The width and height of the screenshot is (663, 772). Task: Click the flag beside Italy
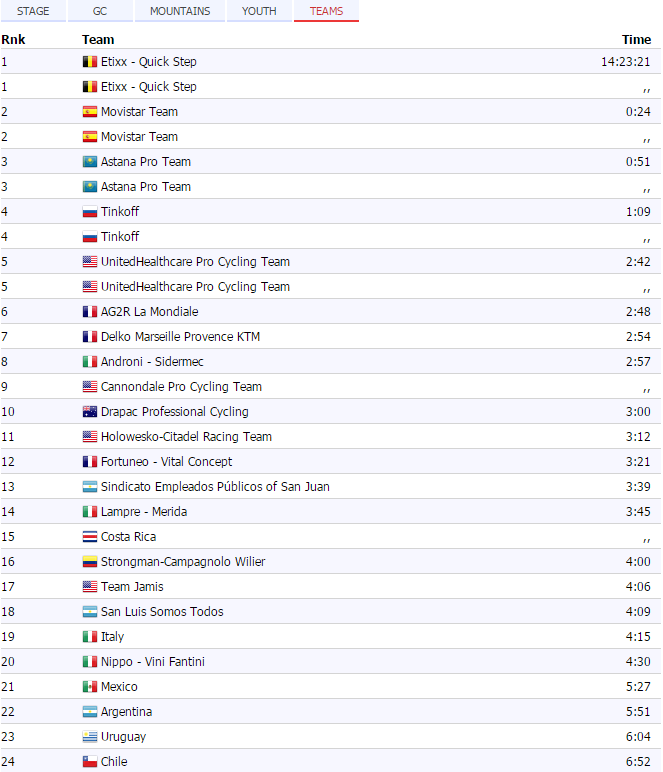(x=90, y=637)
